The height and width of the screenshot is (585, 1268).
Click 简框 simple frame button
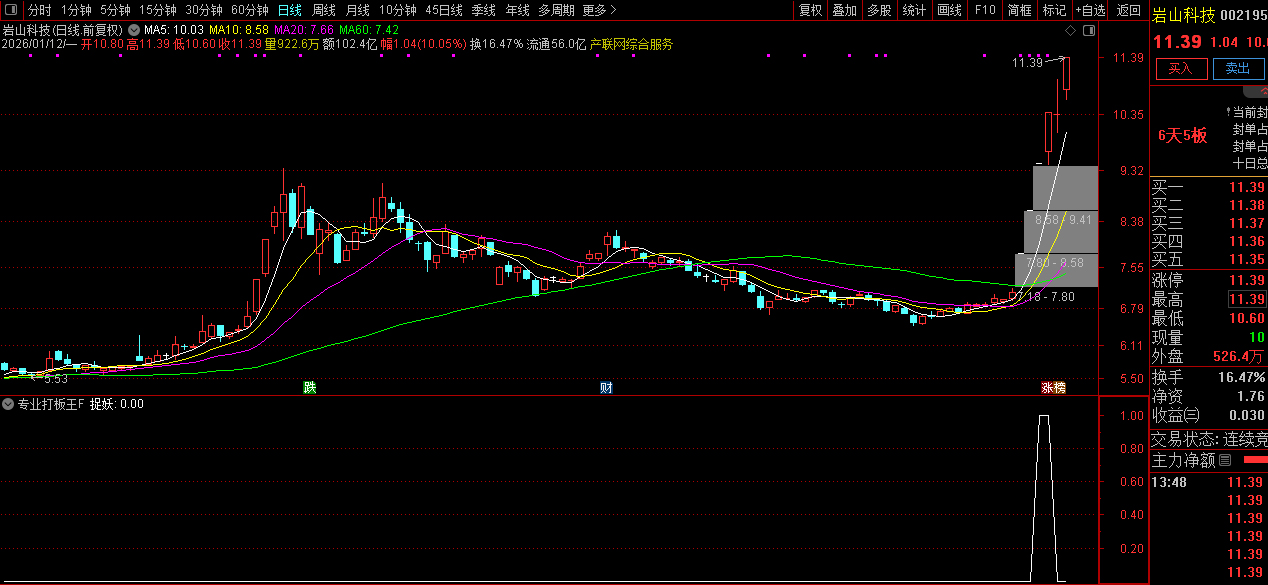point(1019,10)
